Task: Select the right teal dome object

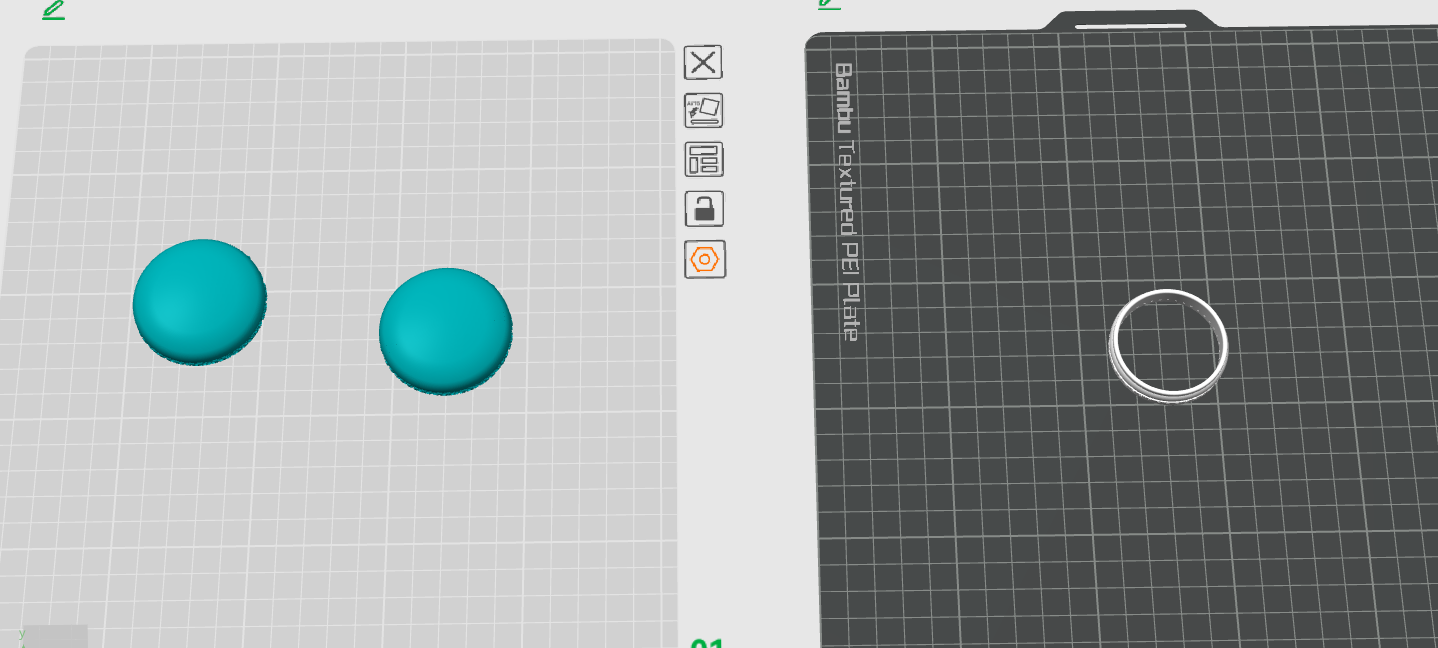Action: pos(446,331)
